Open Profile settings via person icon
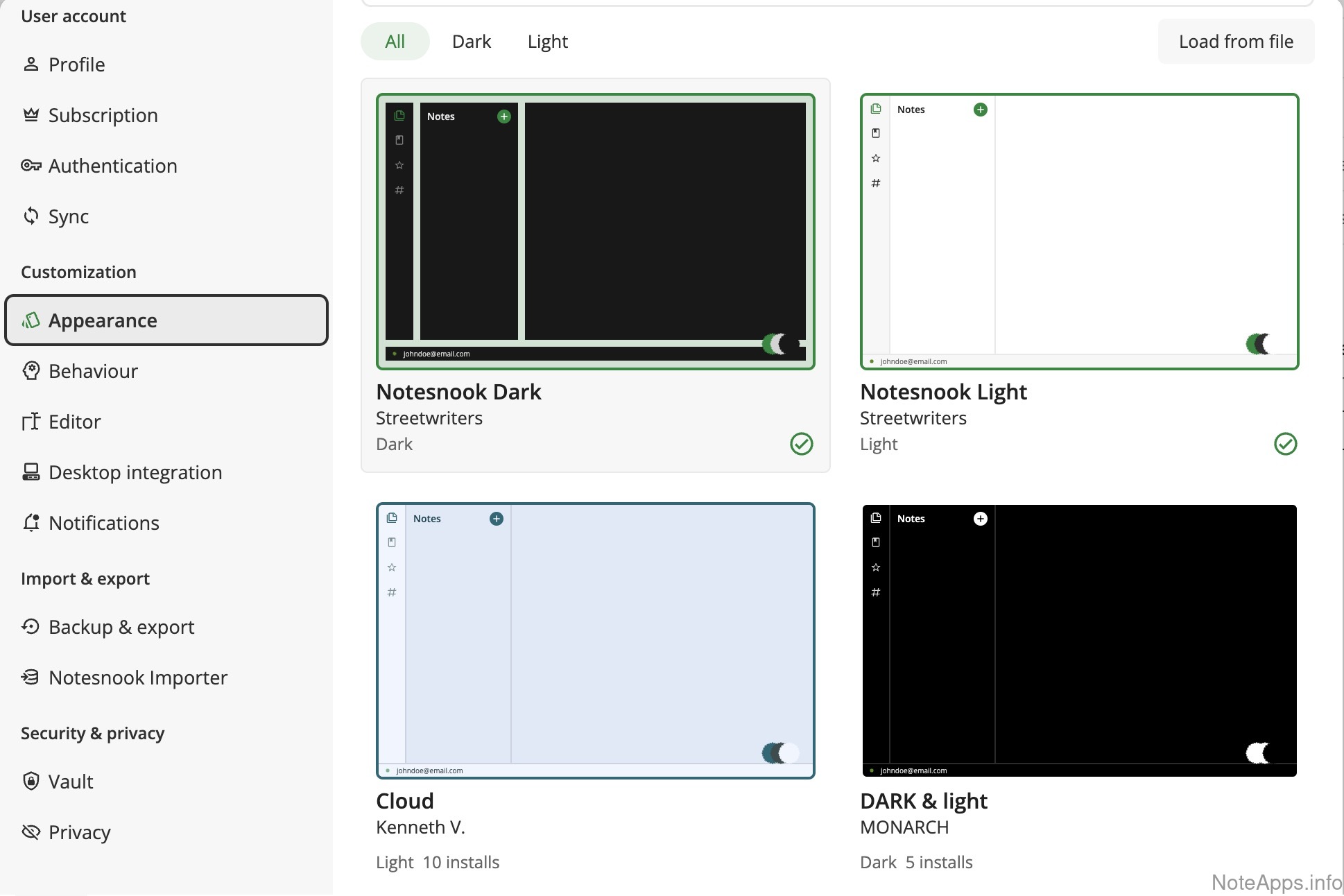 point(31,64)
